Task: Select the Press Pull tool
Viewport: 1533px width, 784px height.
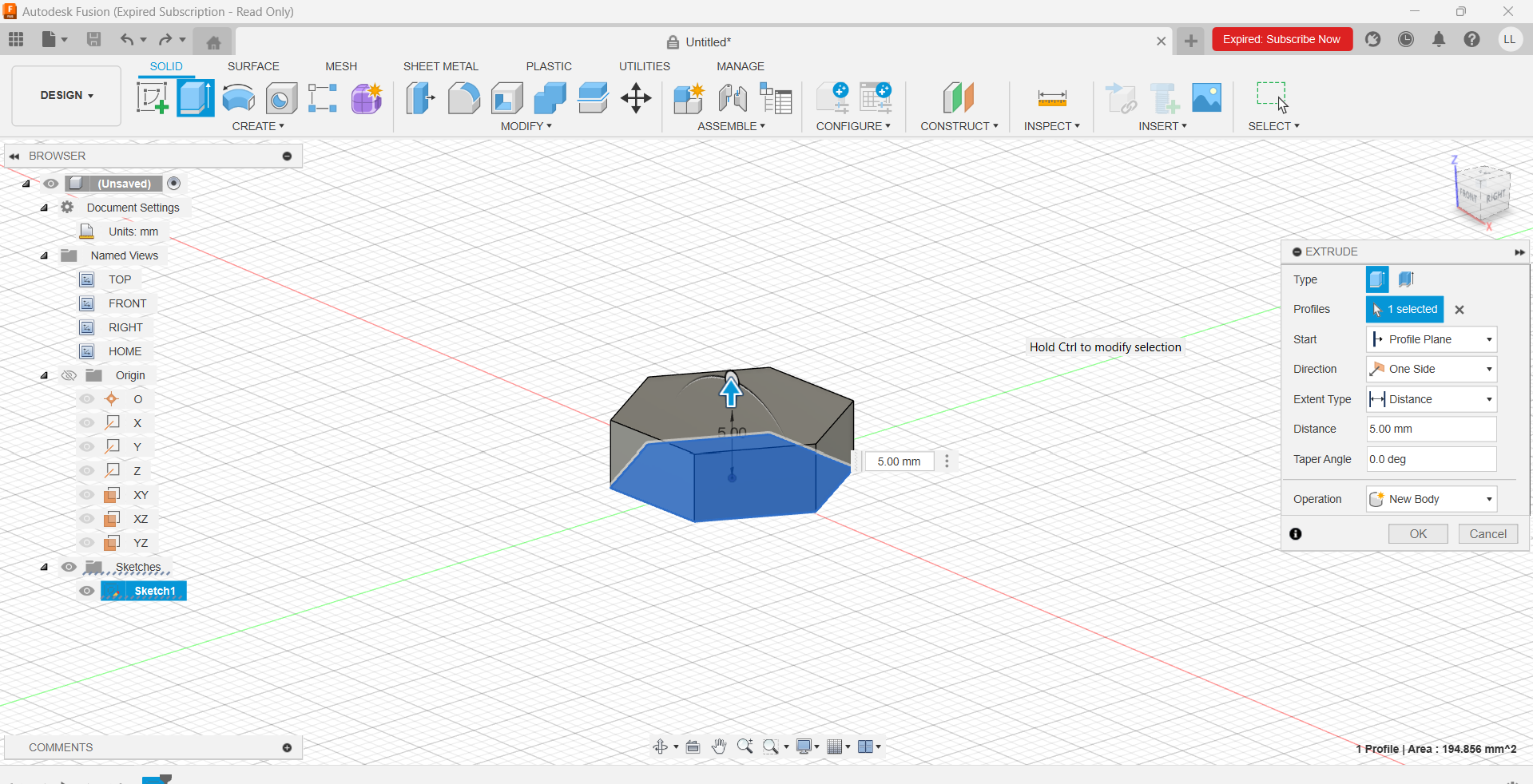Action: tap(420, 98)
